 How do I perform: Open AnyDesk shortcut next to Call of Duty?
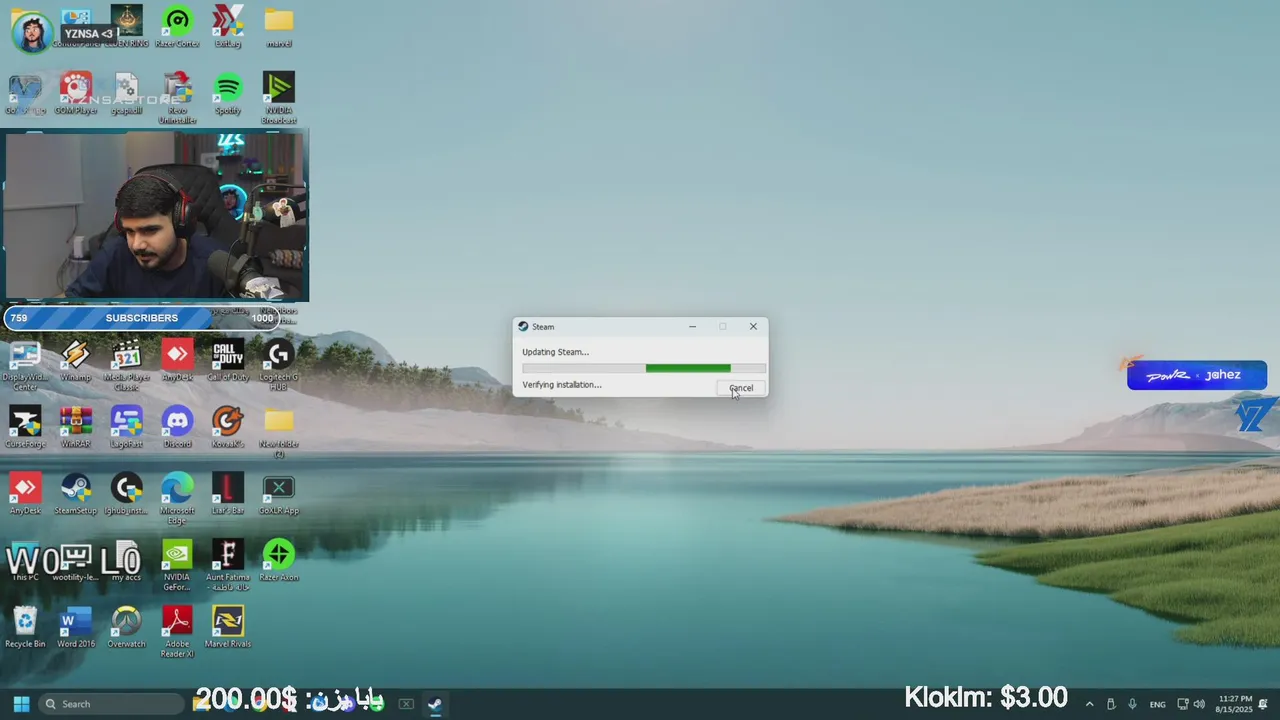tap(177, 360)
